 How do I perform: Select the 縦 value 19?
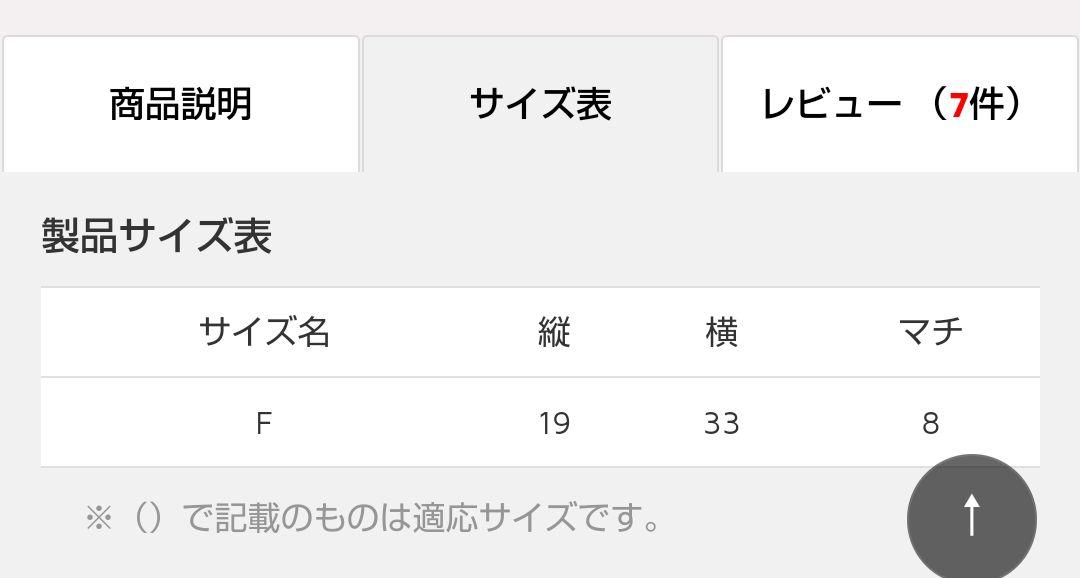tap(554, 423)
